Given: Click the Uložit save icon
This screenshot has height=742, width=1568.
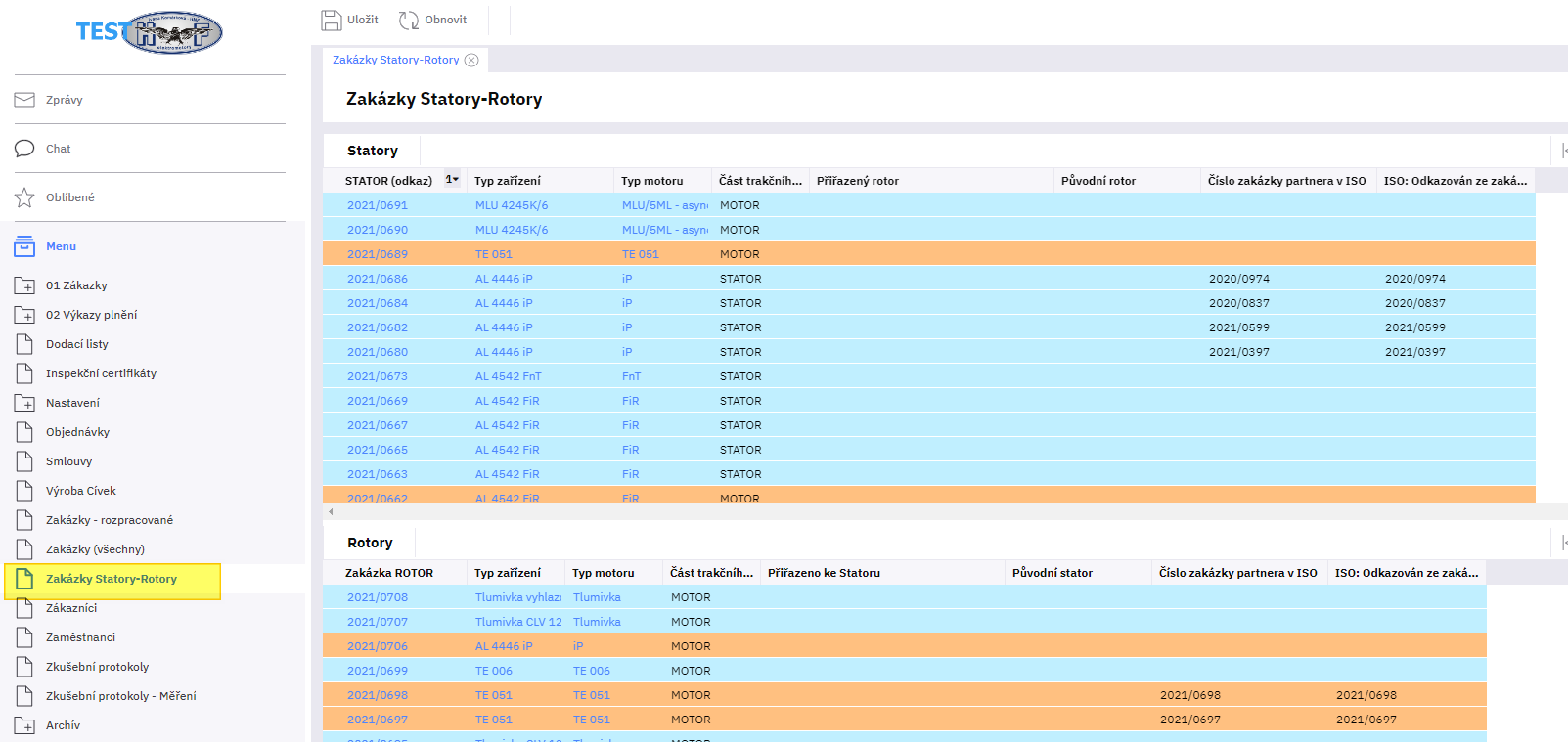Looking at the screenshot, I should point(332,20).
